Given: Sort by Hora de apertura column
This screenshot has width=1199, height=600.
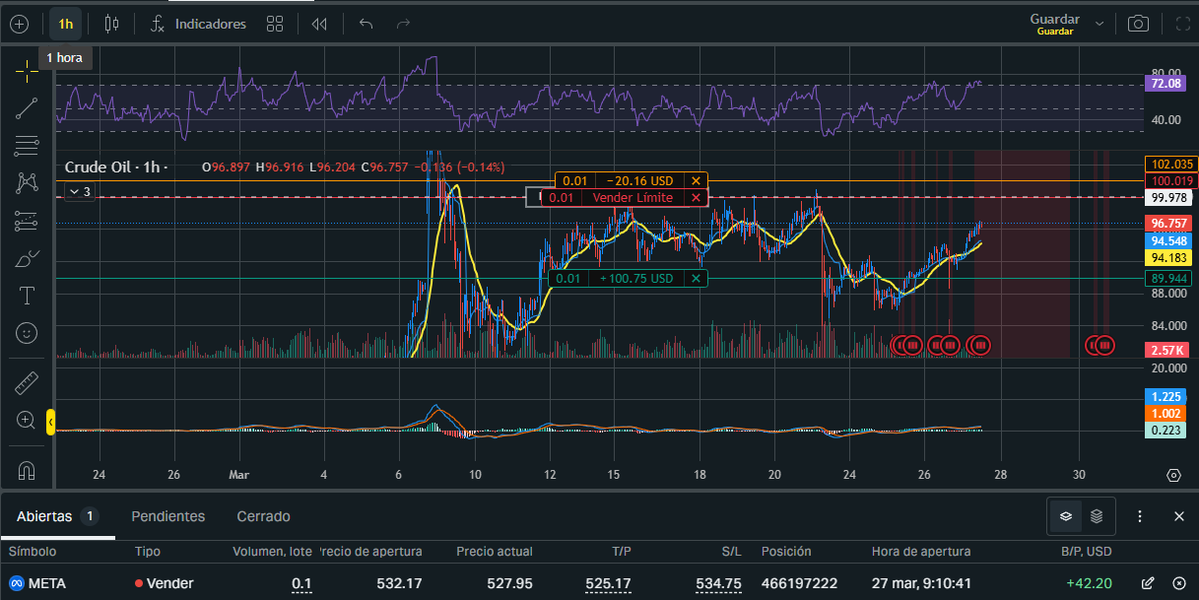Looking at the screenshot, I should (921, 551).
